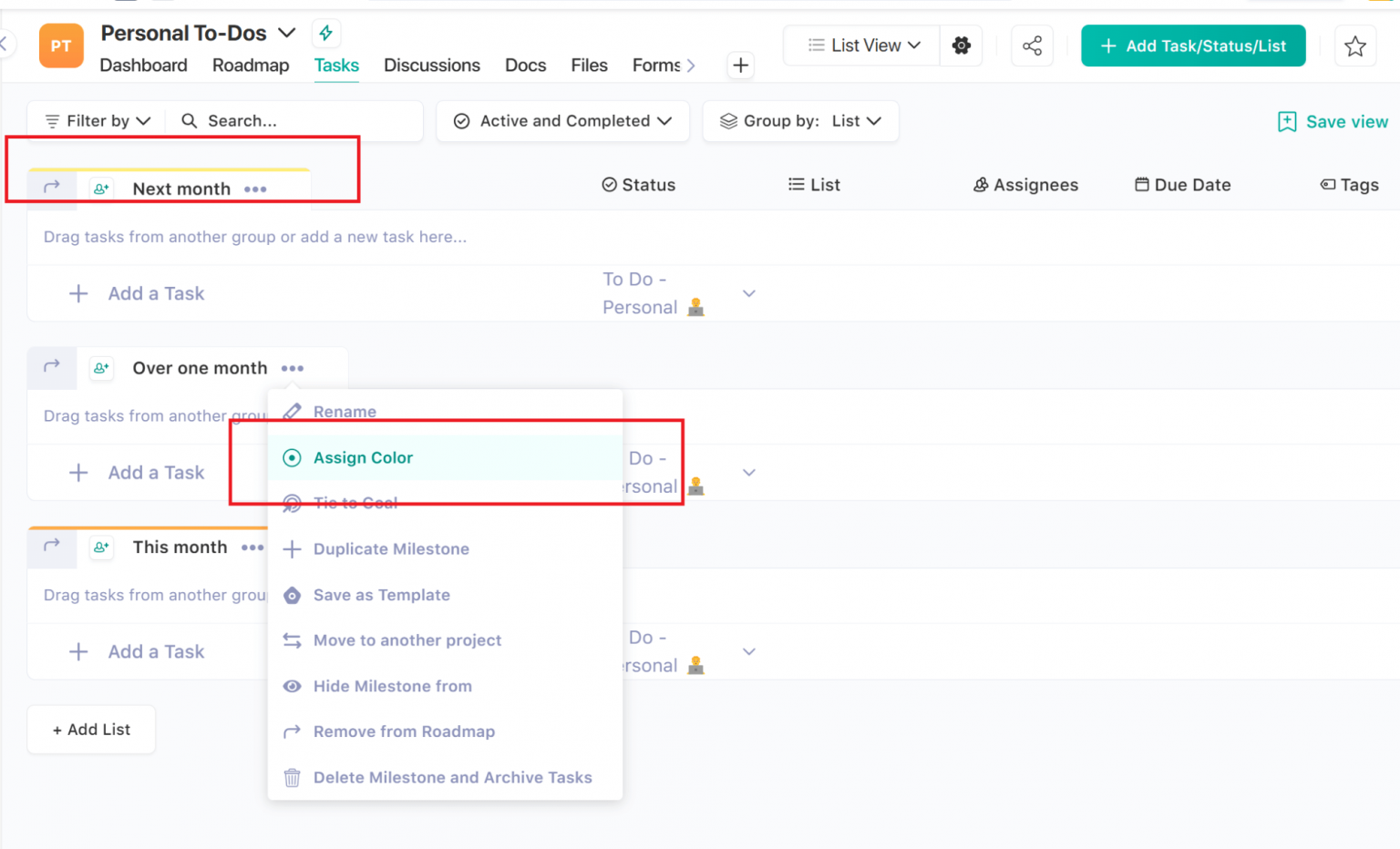Click the add-member icon on Next month
The image size is (1400, 849).
[101, 189]
